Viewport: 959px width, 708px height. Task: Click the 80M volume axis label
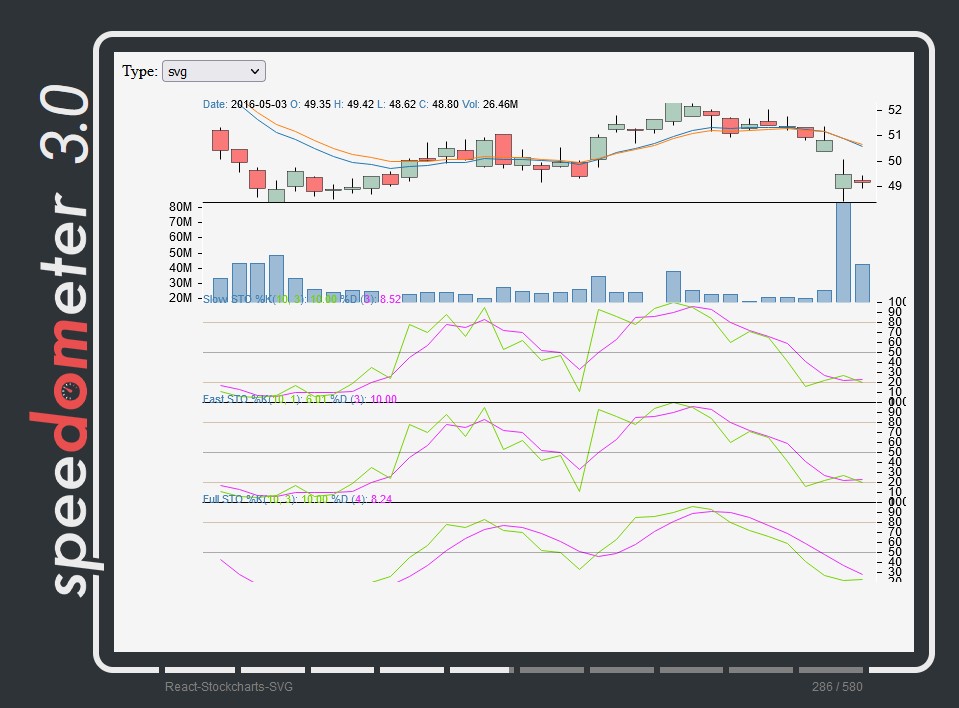pos(180,207)
